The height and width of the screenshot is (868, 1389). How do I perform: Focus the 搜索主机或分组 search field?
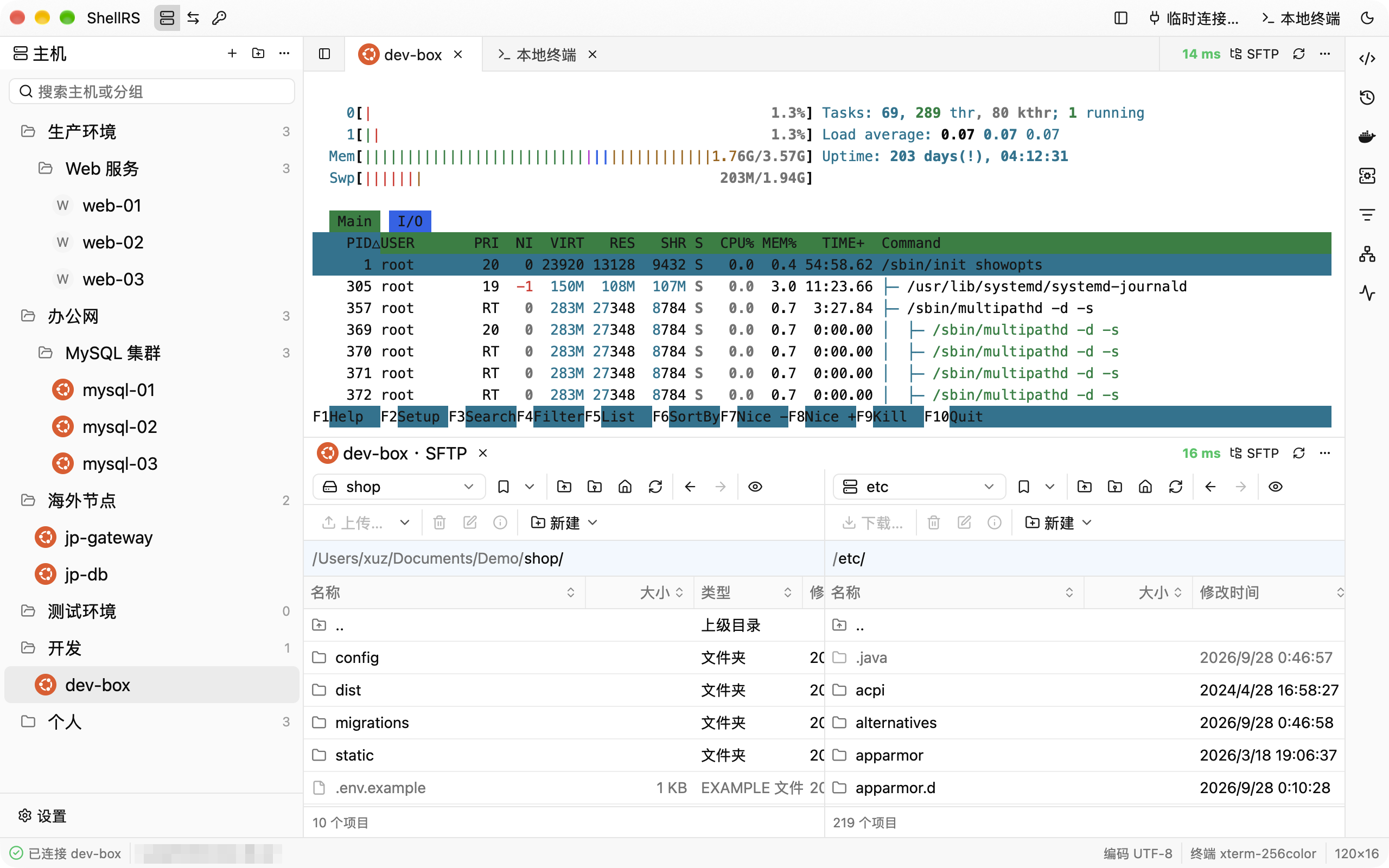click(x=152, y=91)
